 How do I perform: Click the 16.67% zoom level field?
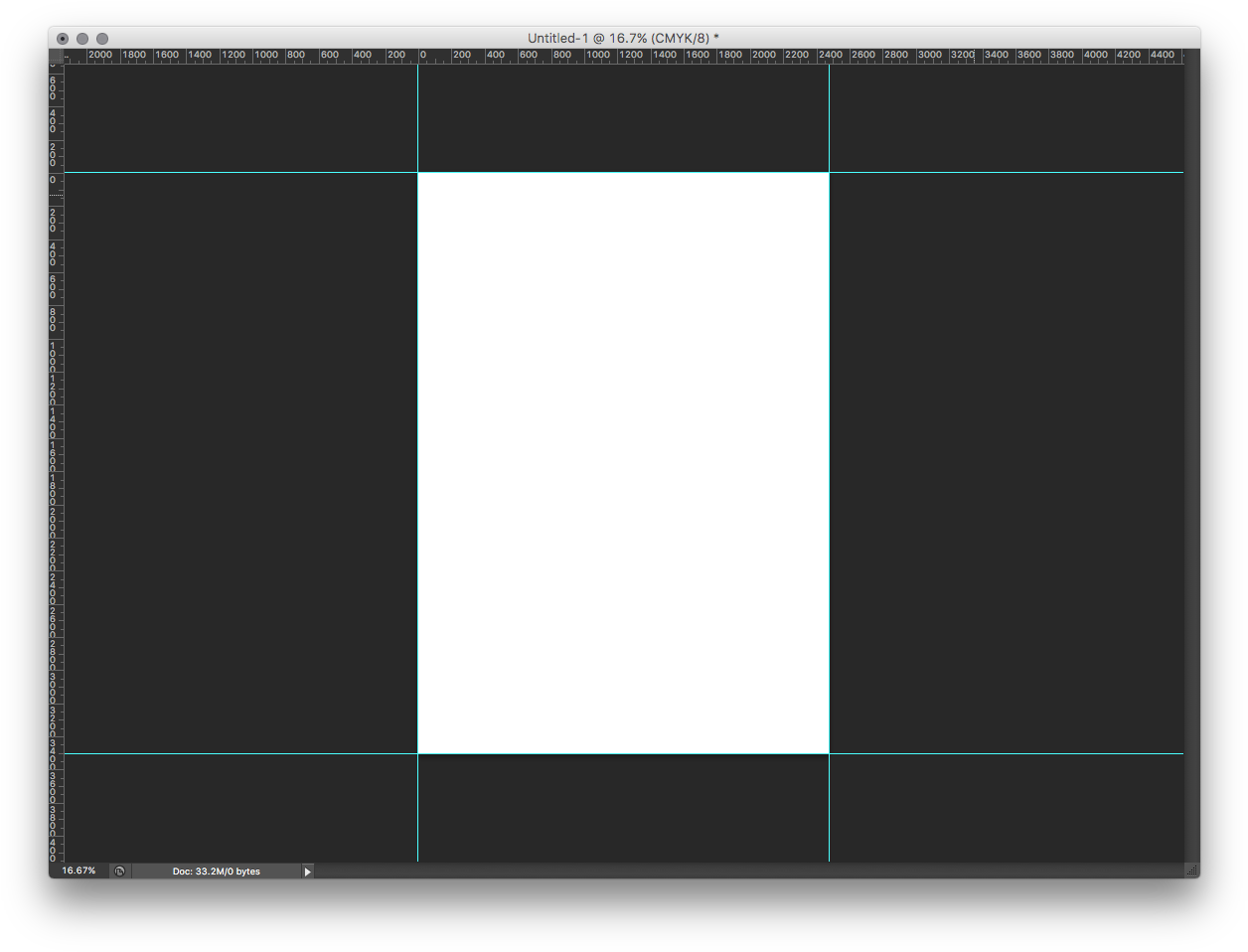(x=79, y=872)
